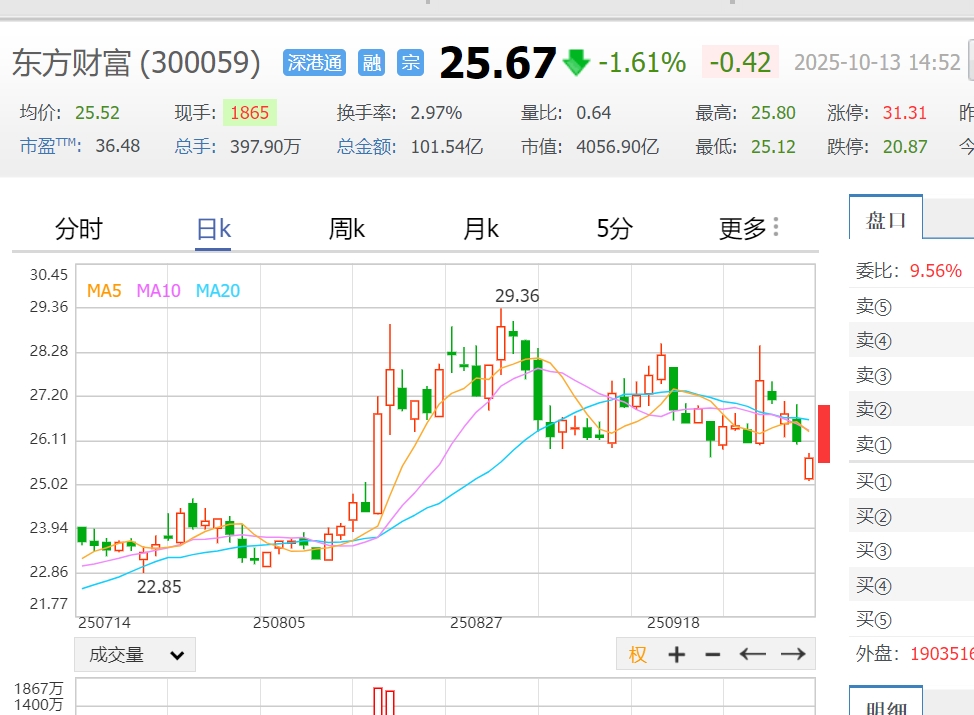Click the 买④ order row
This screenshot has width=974, height=715.
(x=911, y=585)
